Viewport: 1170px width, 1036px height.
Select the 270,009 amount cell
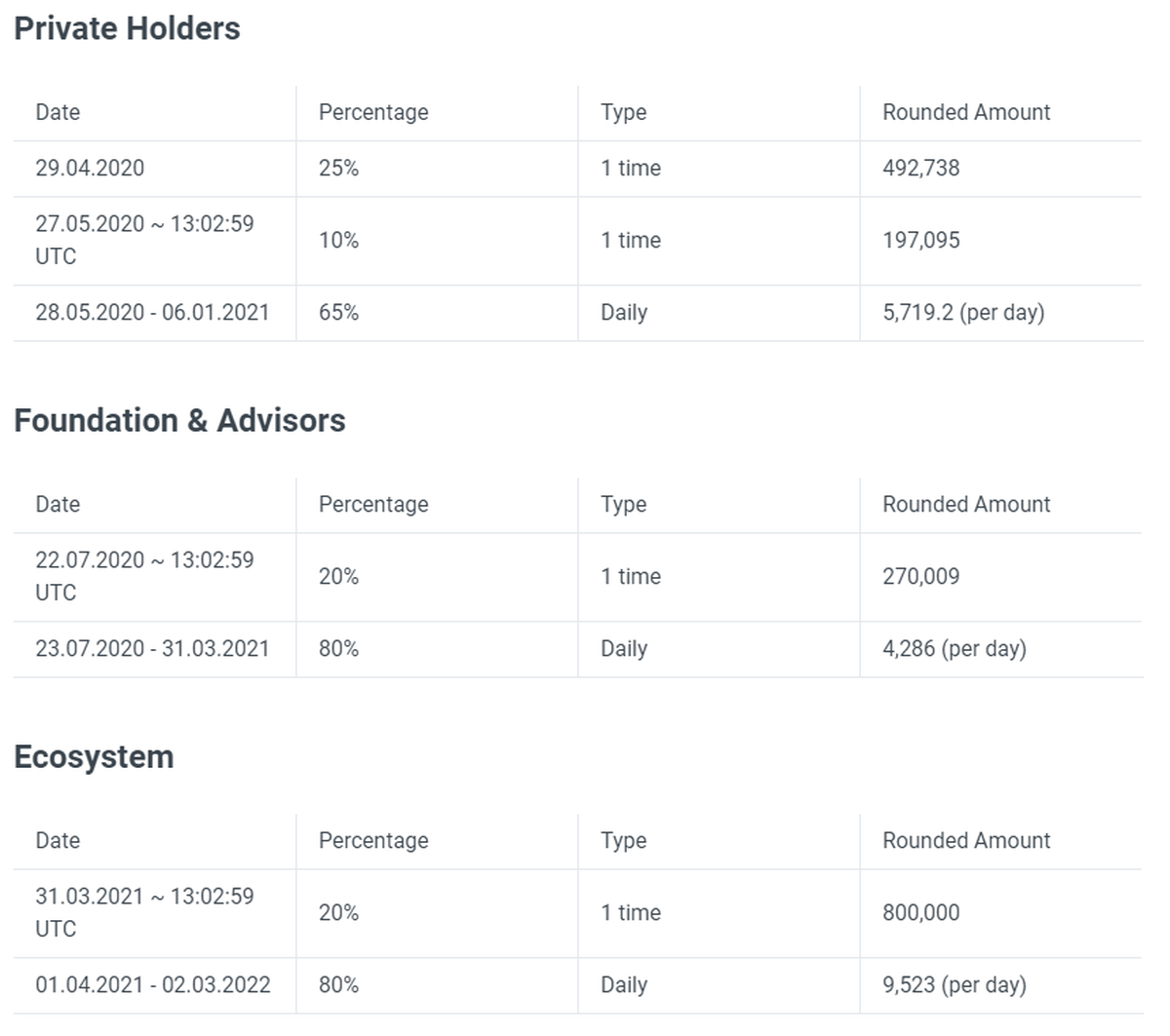click(x=920, y=576)
